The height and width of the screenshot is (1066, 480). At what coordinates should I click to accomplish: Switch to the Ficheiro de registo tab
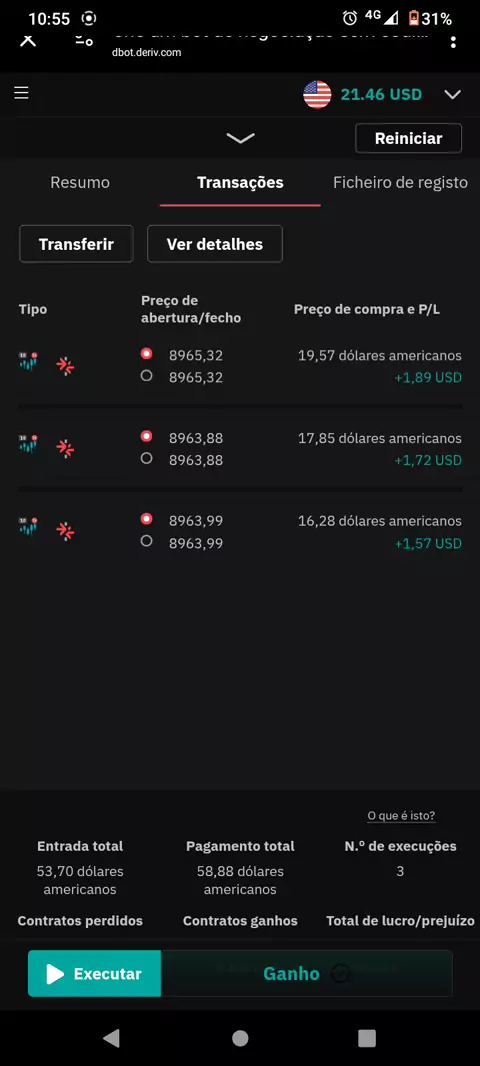click(400, 182)
